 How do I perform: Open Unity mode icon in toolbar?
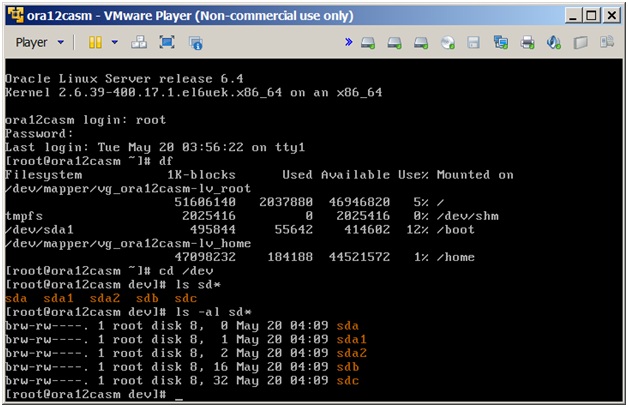pyautogui.click(x=195, y=42)
